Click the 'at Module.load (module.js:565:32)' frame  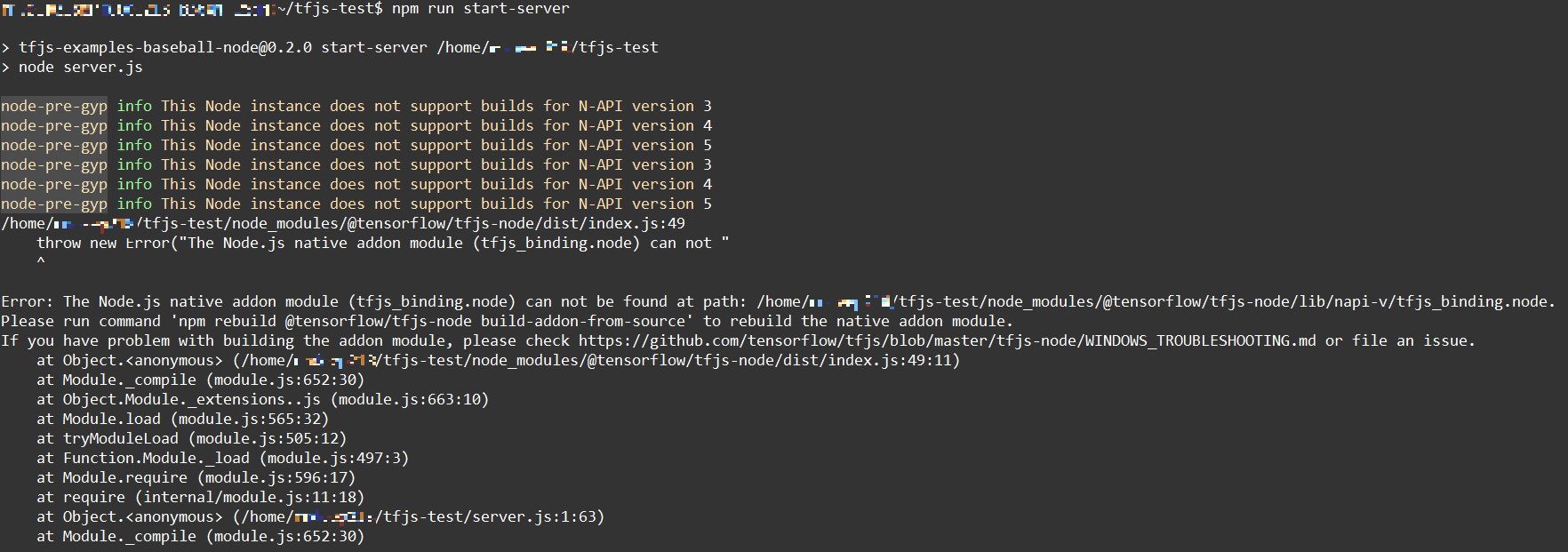[x=183, y=419]
